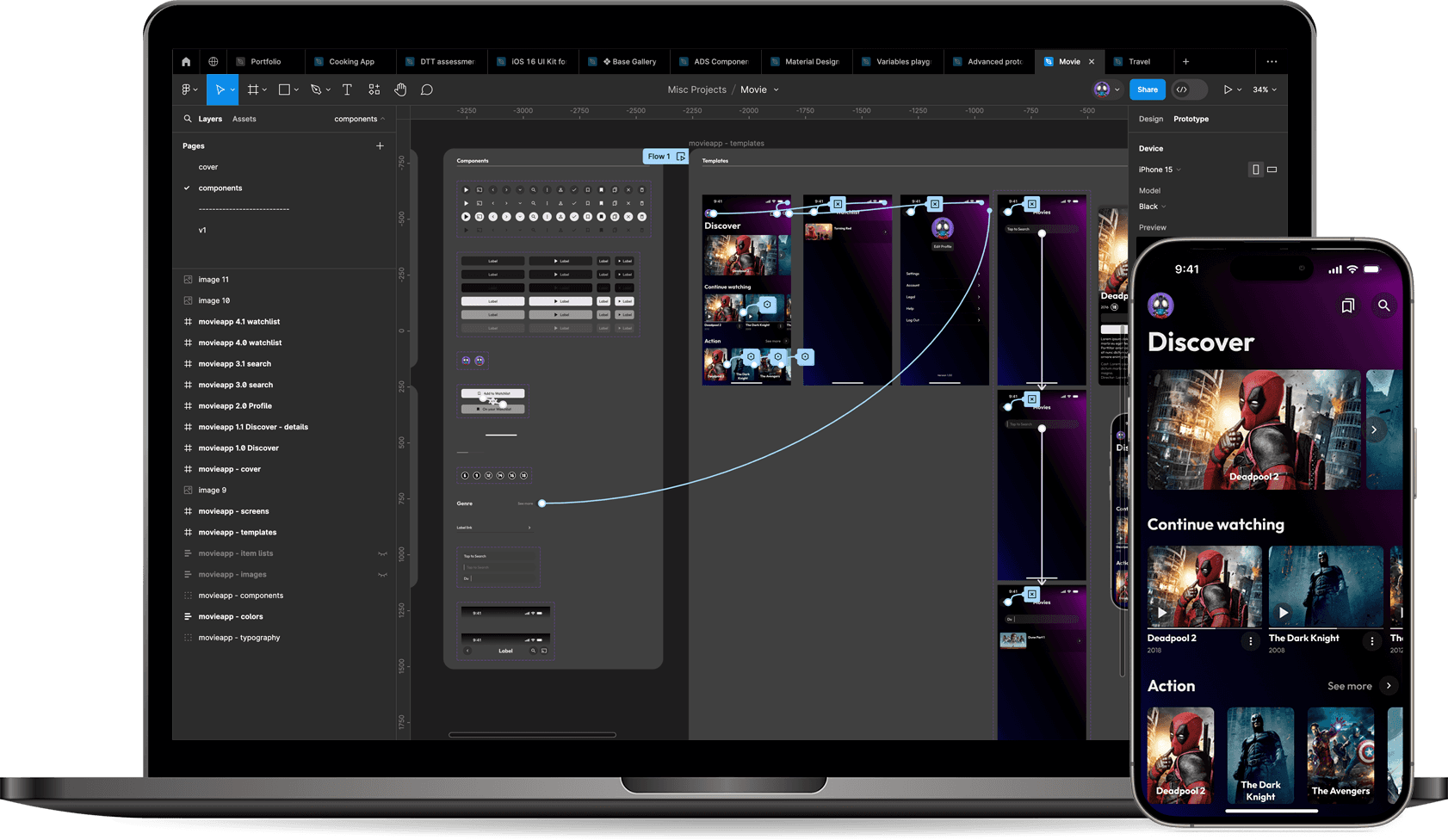This screenshot has height=840, width=1448.
Task: Select the movieapp 2.0 Profile layer
Action: coord(235,406)
